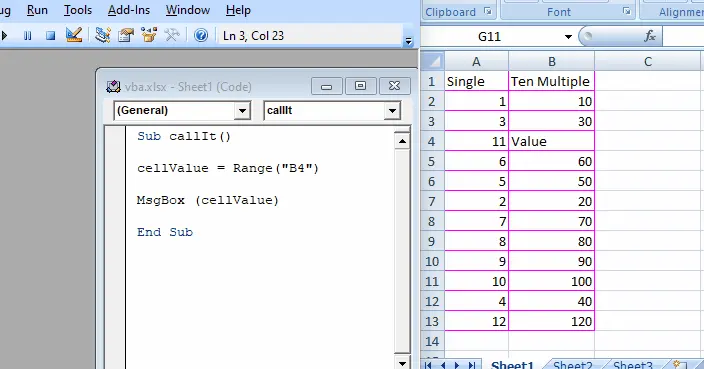Open the Run menu

click(37, 10)
